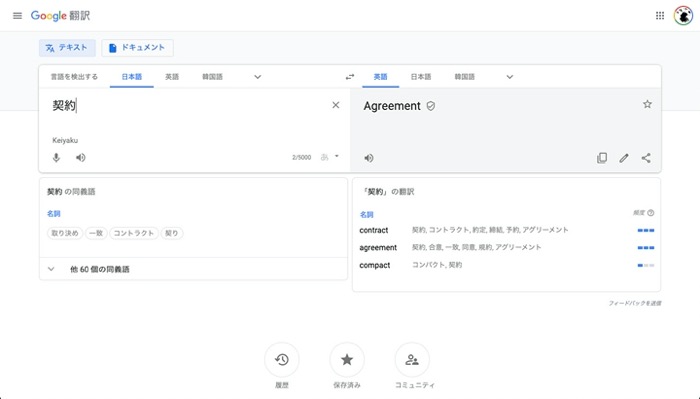The height and width of the screenshot is (399, 700).
Task: Clear the source text with X
Action: point(336,105)
